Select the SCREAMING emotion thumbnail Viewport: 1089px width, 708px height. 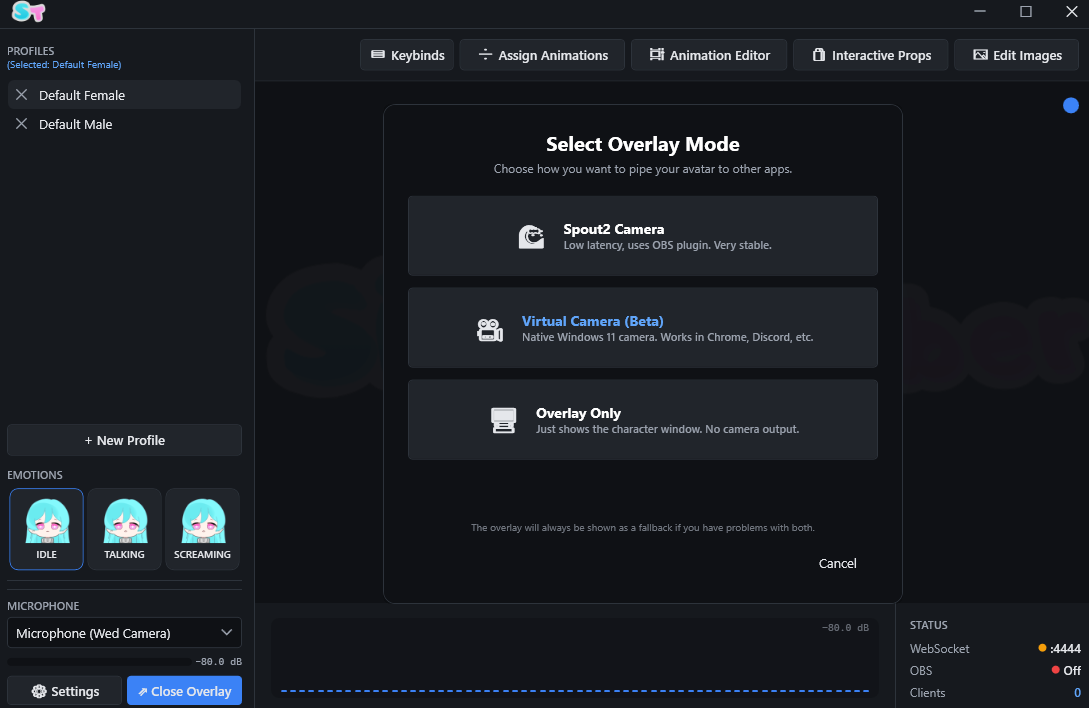202,529
